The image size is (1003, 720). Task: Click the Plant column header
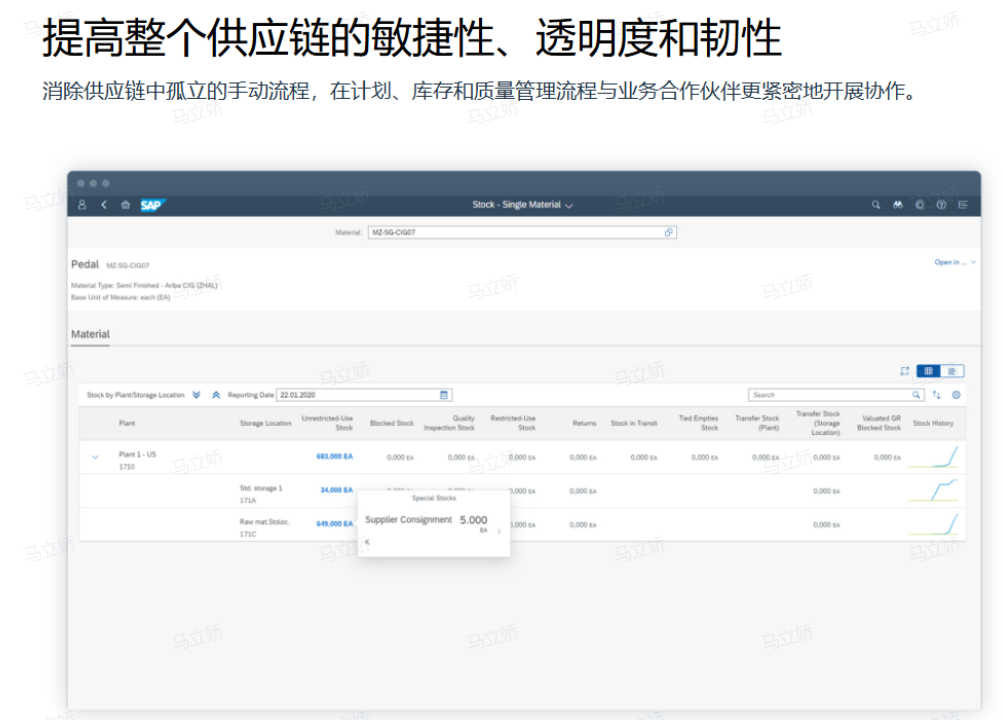click(127, 423)
